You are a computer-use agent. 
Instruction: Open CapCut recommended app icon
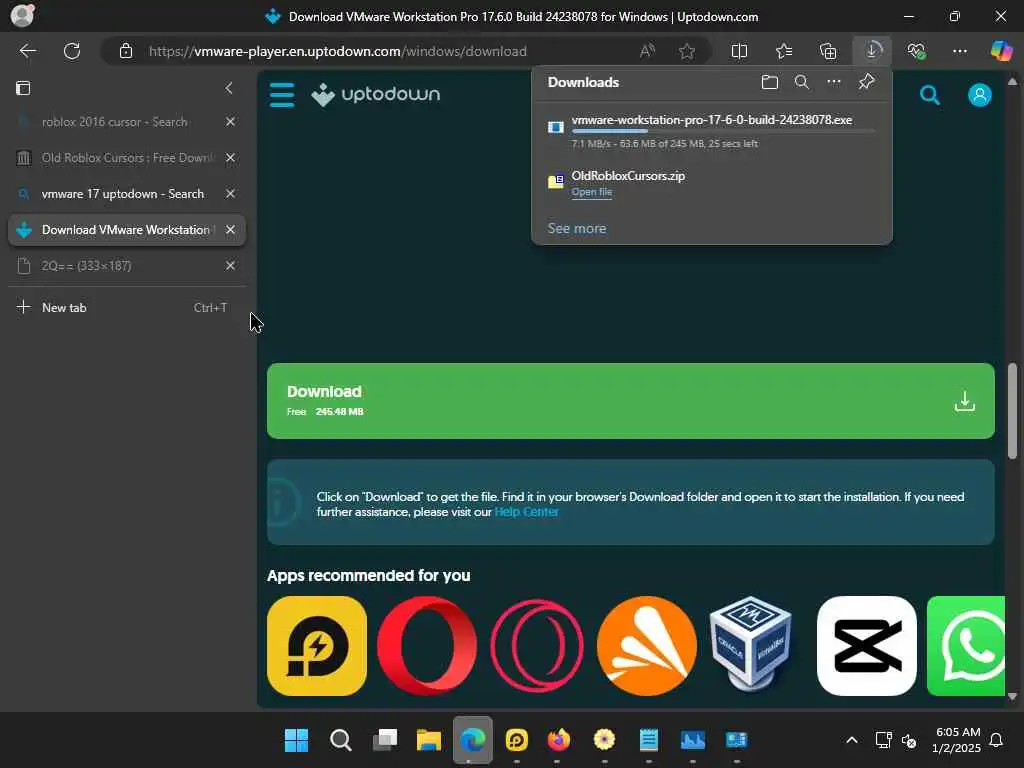[867, 646]
